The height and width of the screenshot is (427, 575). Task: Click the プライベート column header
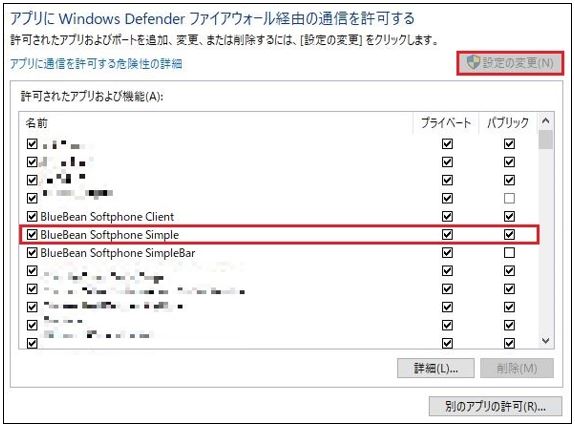pos(446,123)
